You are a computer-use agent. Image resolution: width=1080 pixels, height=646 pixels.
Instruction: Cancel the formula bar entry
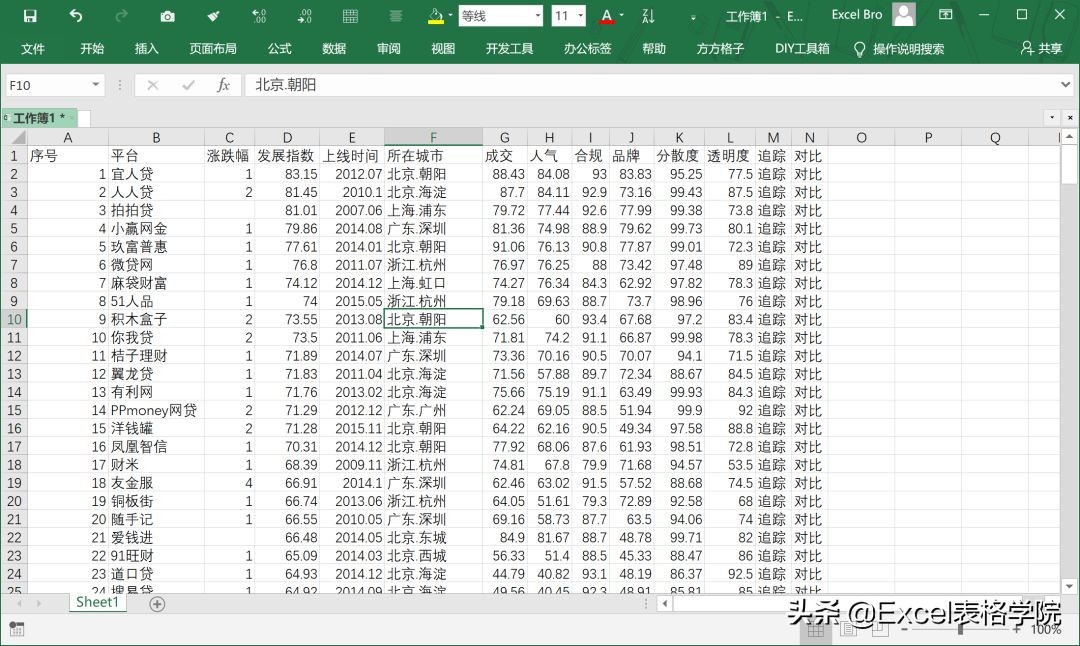(x=153, y=85)
